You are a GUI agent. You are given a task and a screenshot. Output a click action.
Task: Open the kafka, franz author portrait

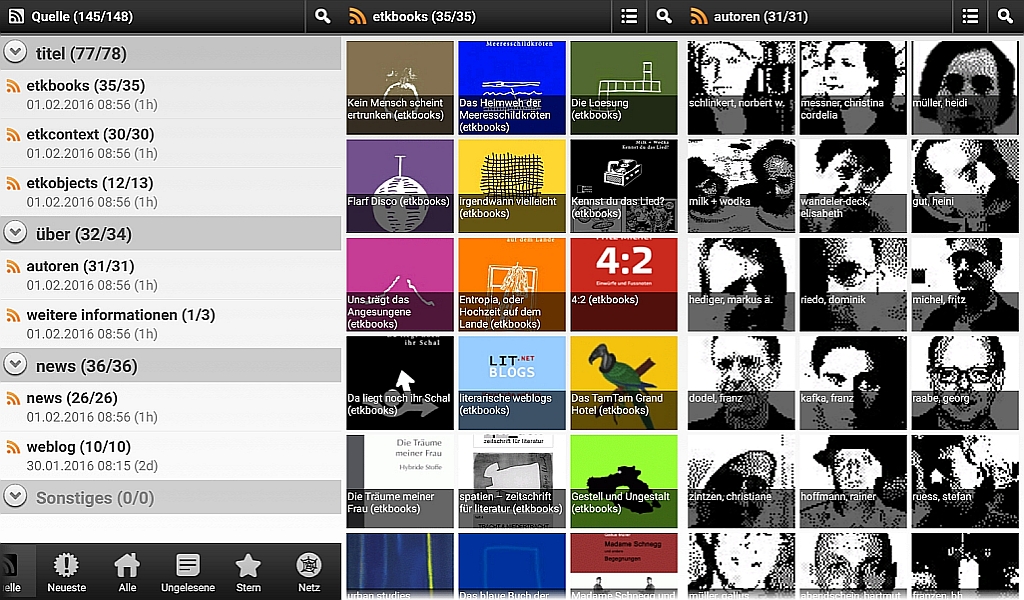(x=852, y=381)
